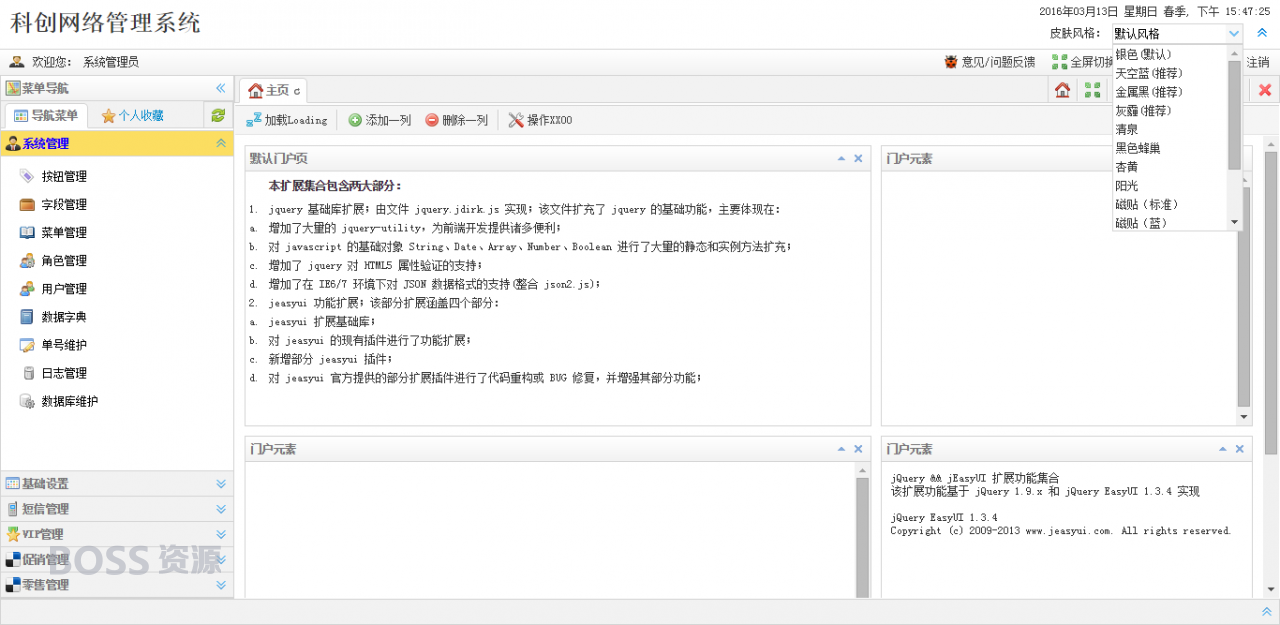
Task: Click the green 添加一列 button
Action: 379,120
